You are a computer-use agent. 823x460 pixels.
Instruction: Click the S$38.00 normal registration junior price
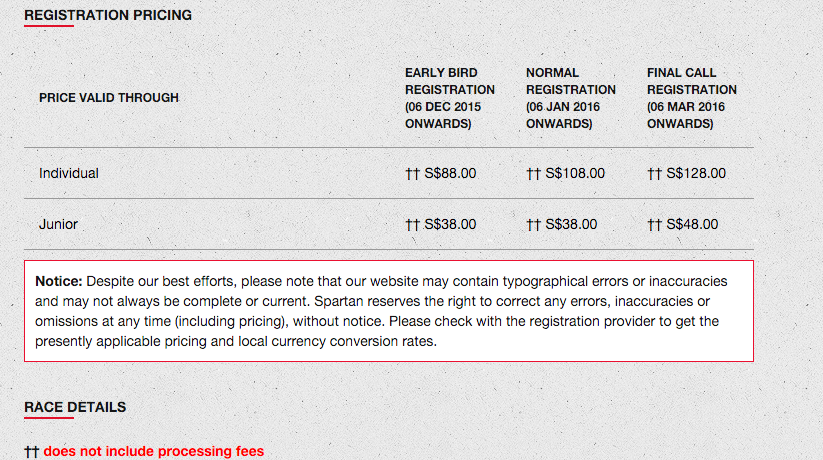tap(571, 224)
